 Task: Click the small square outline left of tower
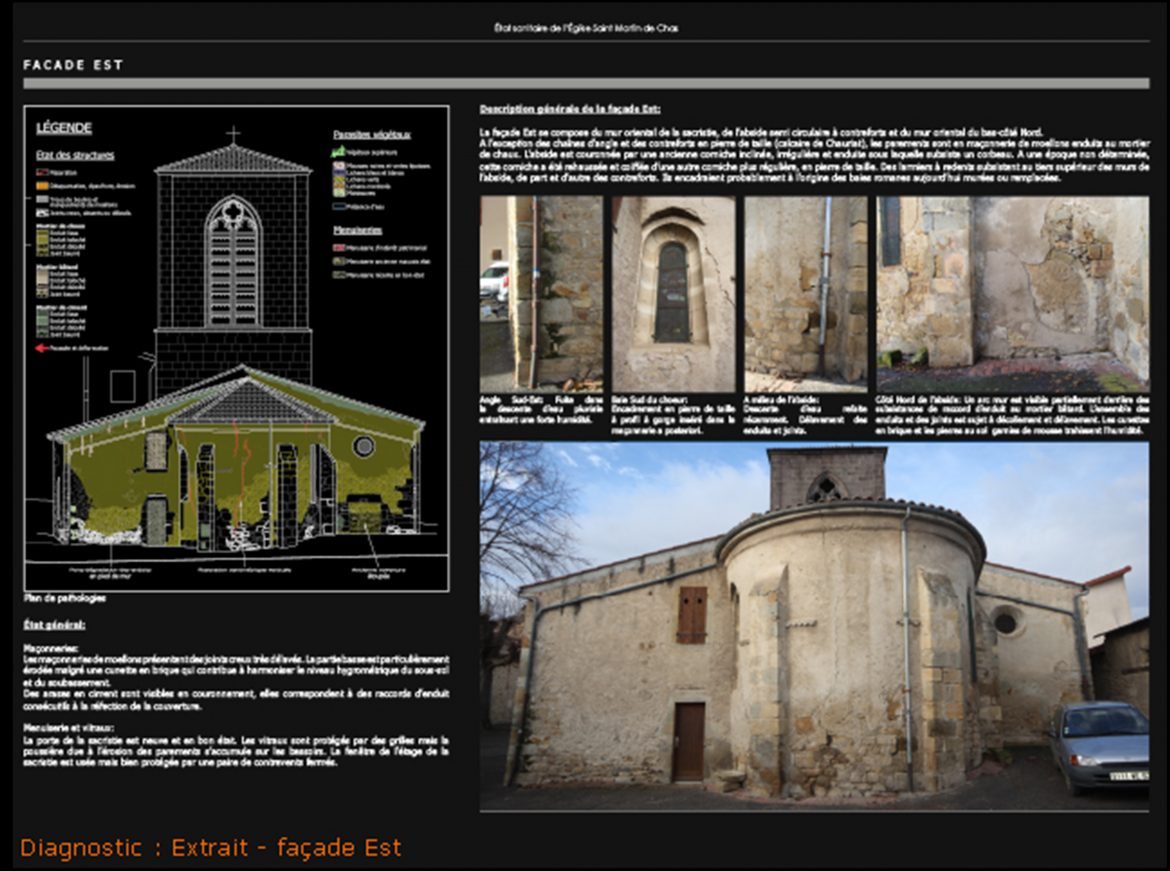click(x=123, y=386)
